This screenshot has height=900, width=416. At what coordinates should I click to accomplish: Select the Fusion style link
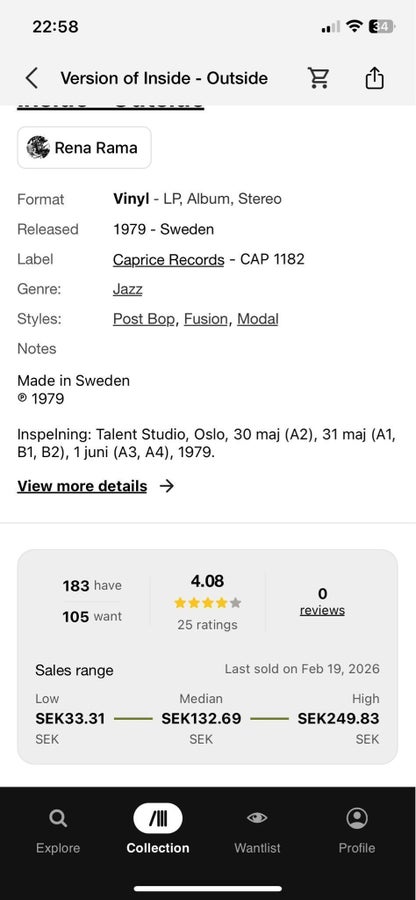tap(206, 319)
